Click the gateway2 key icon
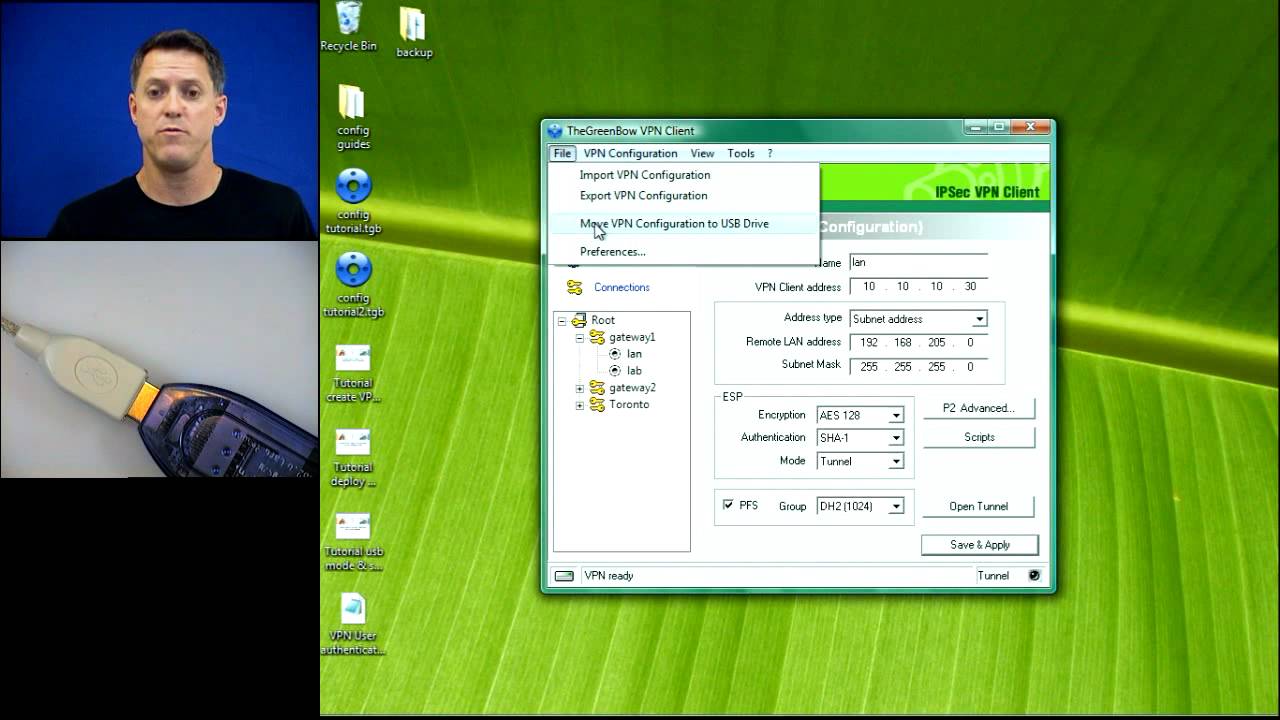The width and height of the screenshot is (1280, 720). pyautogui.click(x=597, y=388)
